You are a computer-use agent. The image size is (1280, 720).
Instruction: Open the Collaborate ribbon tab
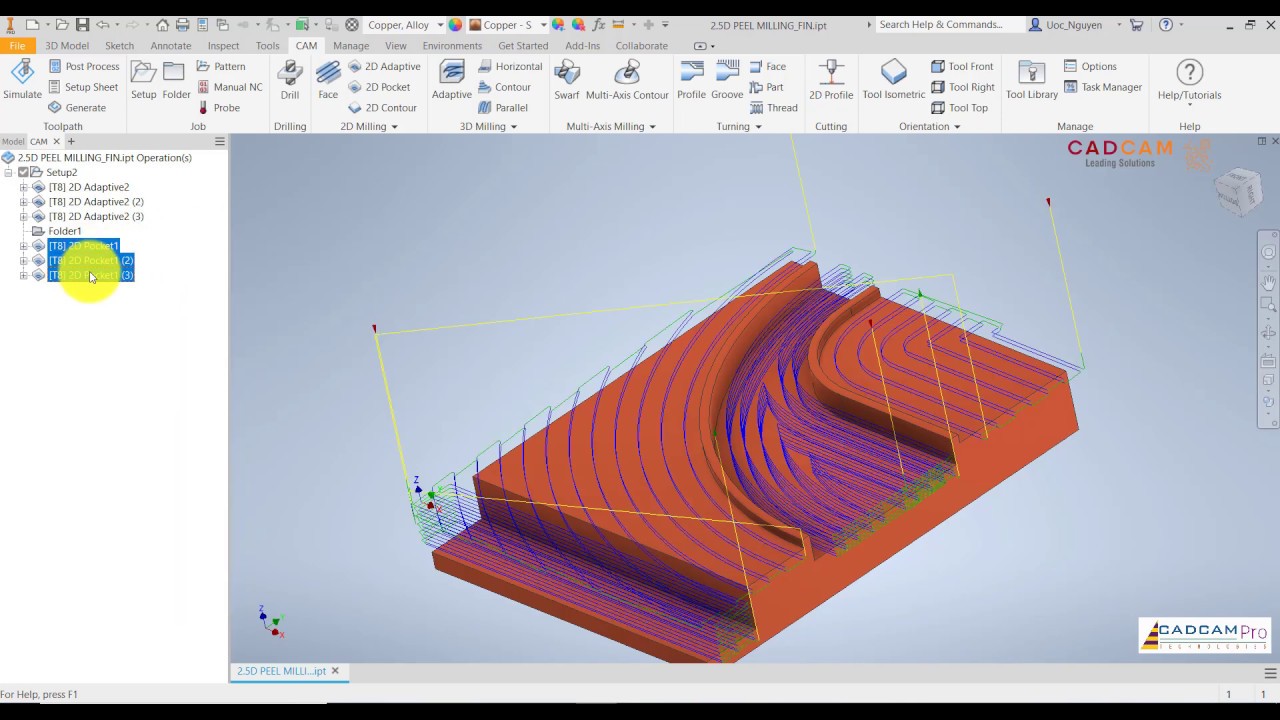(x=642, y=45)
